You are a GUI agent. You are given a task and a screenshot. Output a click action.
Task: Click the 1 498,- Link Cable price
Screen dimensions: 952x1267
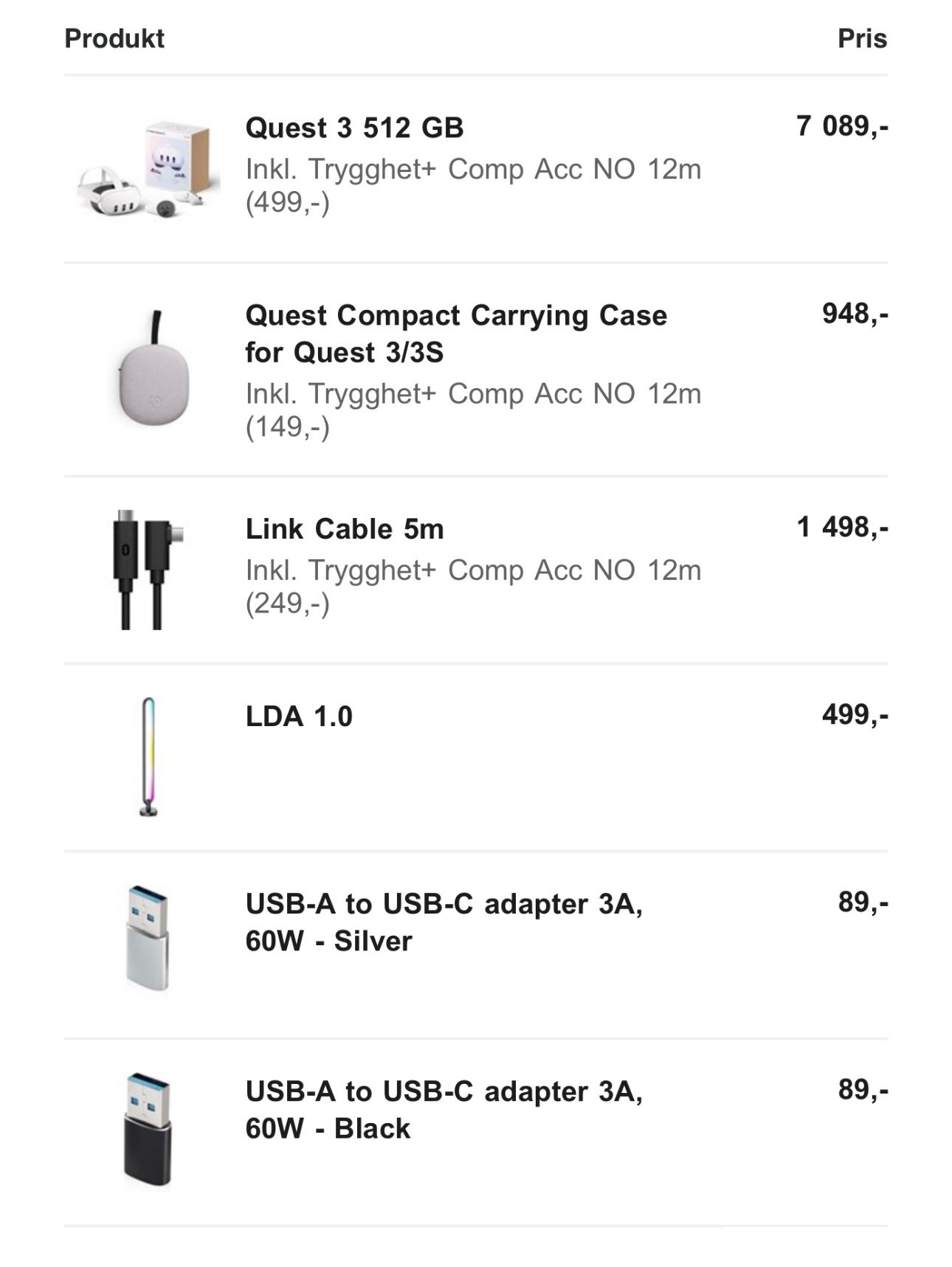point(842,527)
